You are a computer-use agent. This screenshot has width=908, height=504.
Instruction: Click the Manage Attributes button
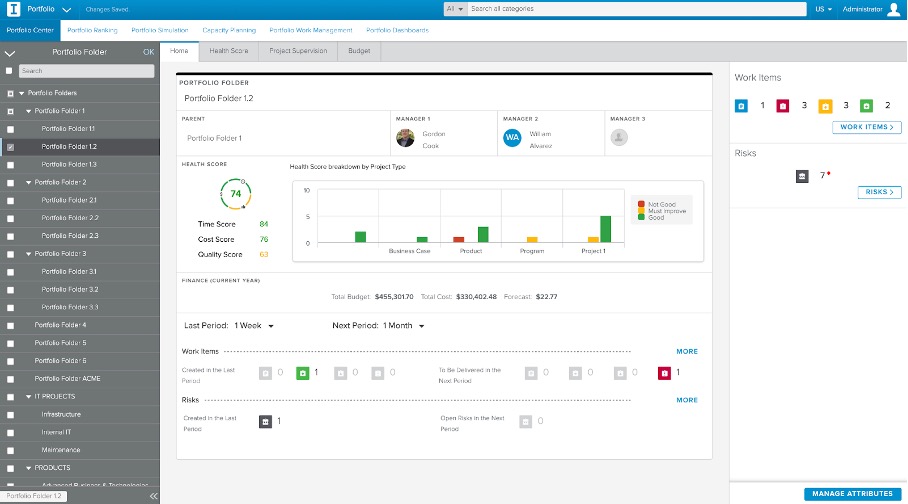tap(853, 494)
